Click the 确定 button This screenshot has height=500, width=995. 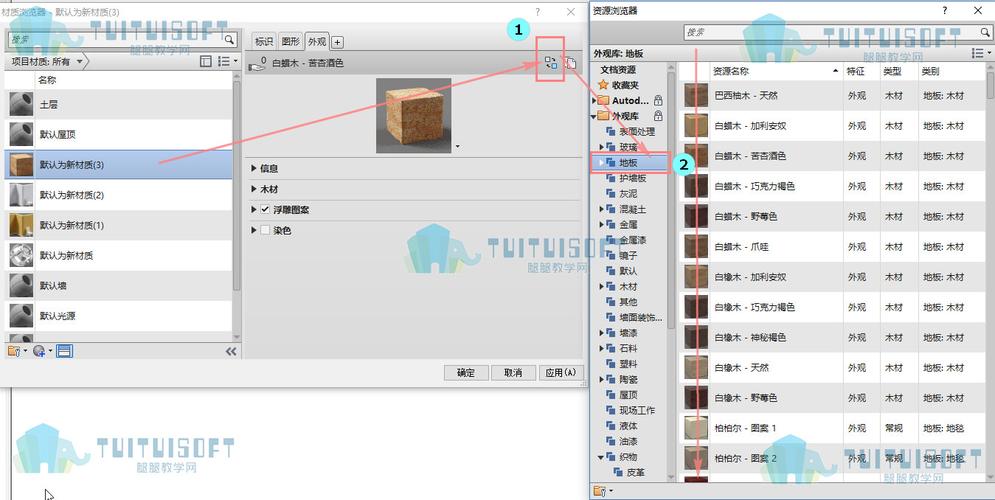pyautogui.click(x=466, y=372)
